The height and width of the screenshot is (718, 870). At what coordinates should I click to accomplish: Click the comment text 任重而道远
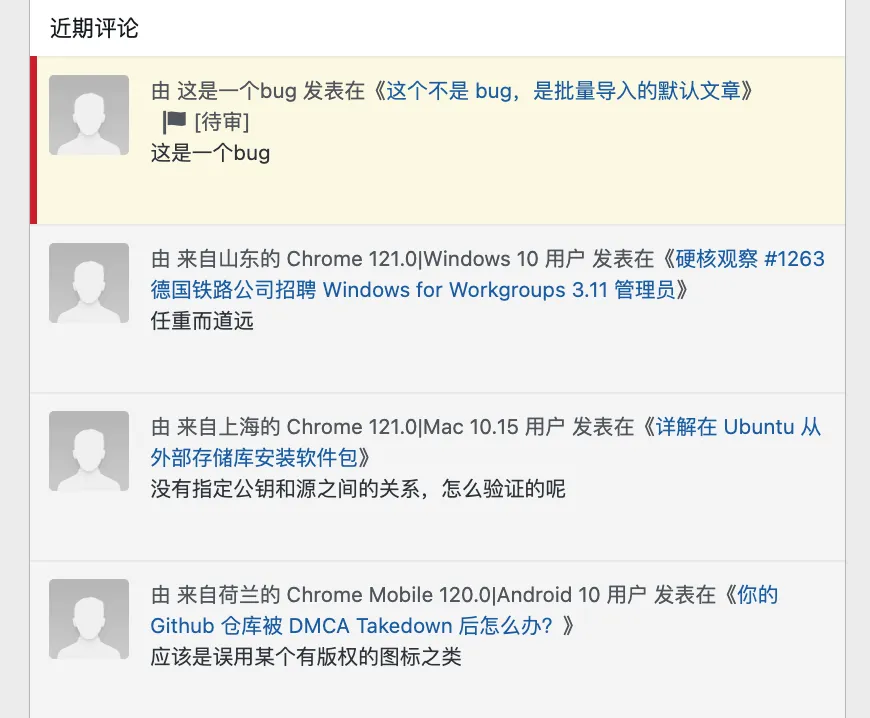196,321
